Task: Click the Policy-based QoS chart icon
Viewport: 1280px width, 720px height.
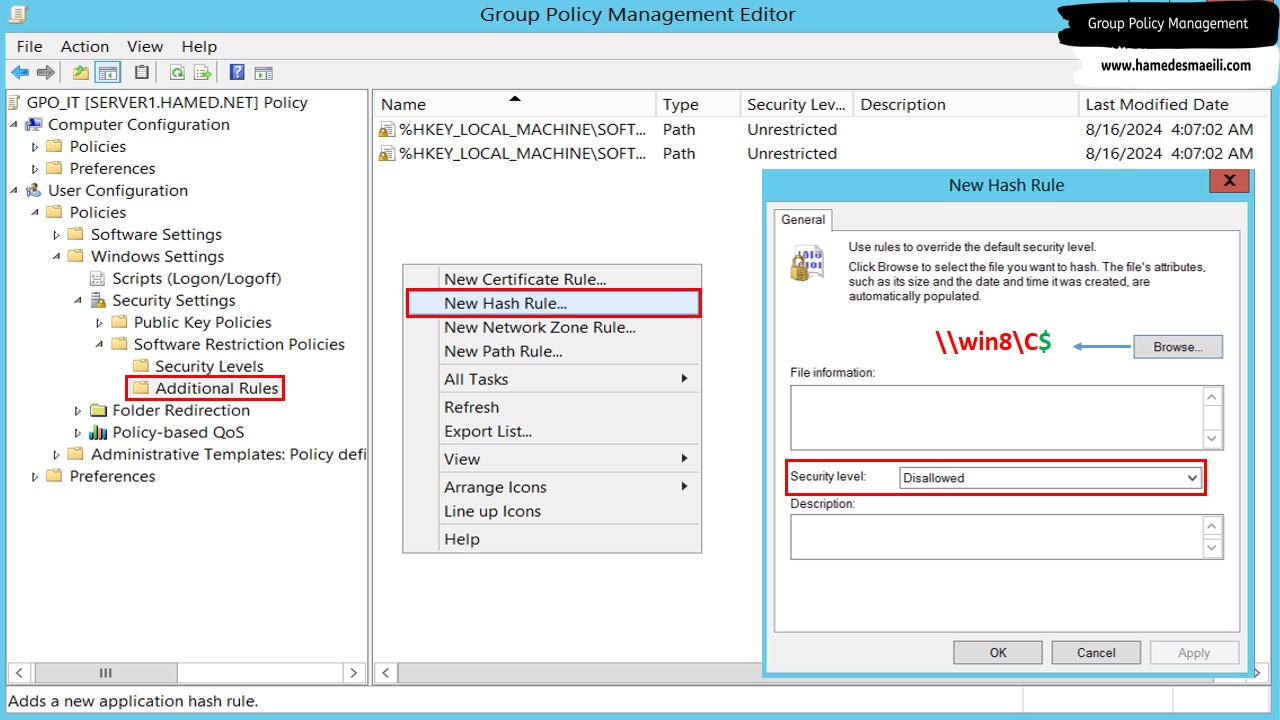Action: point(98,432)
